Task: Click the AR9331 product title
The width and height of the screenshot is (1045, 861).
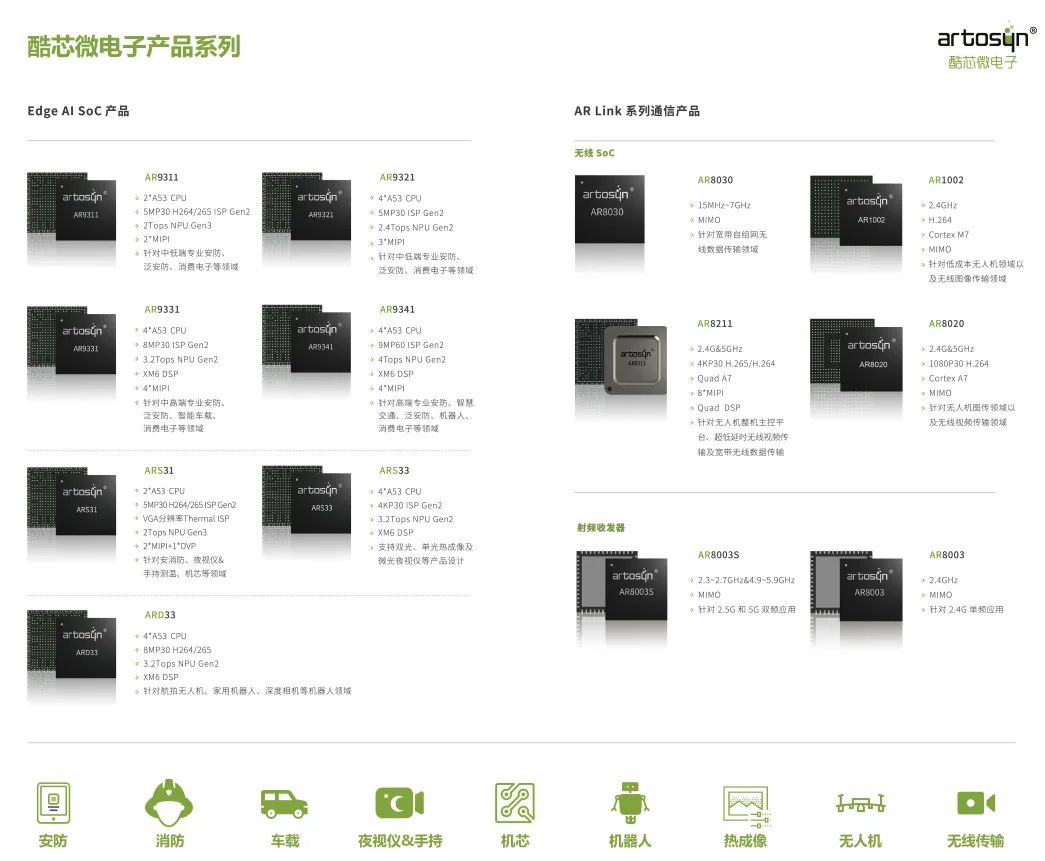Action: pos(161,309)
